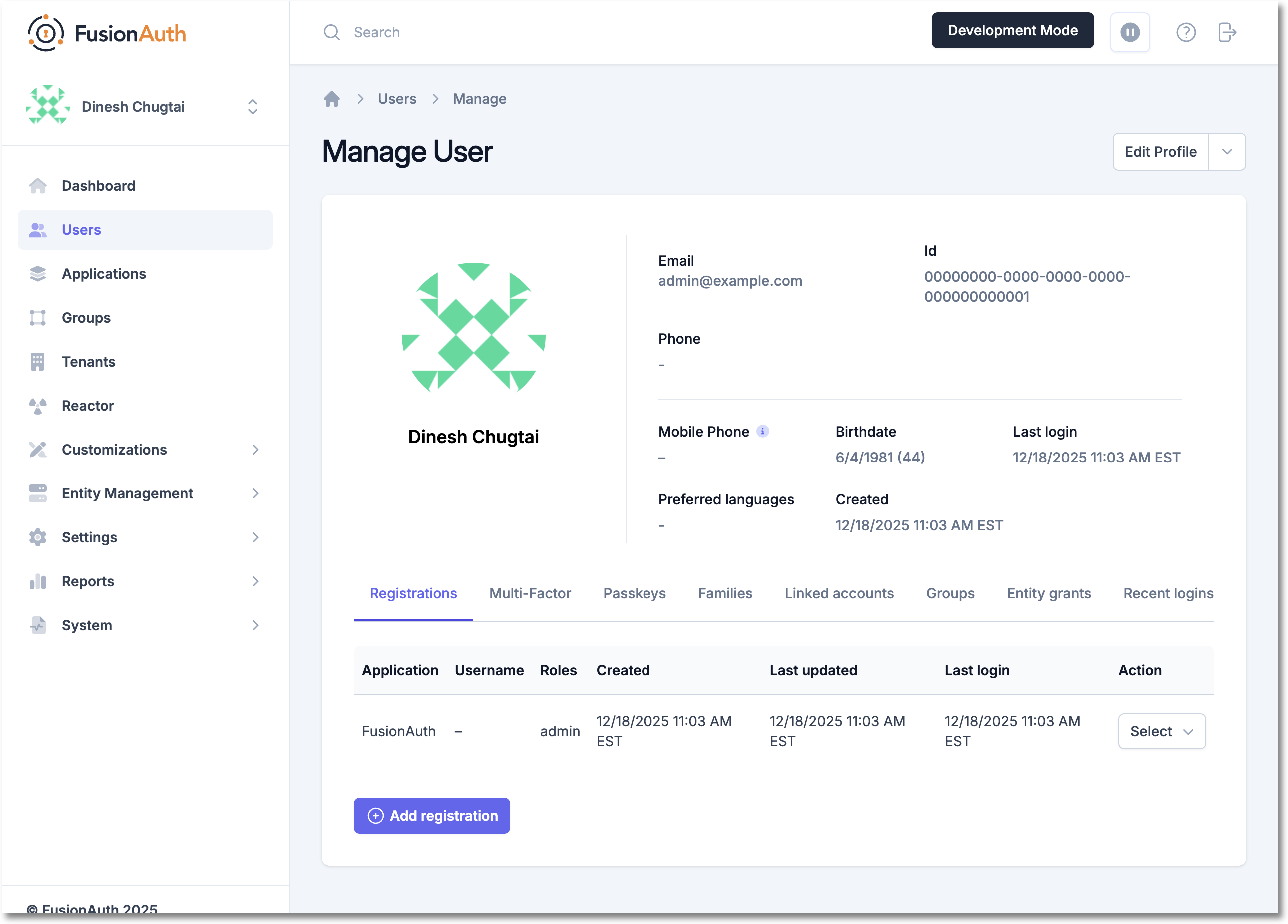1288x924 pixels.
Task: Open Applications from the sidebar
Action: (x=103, y=274)
